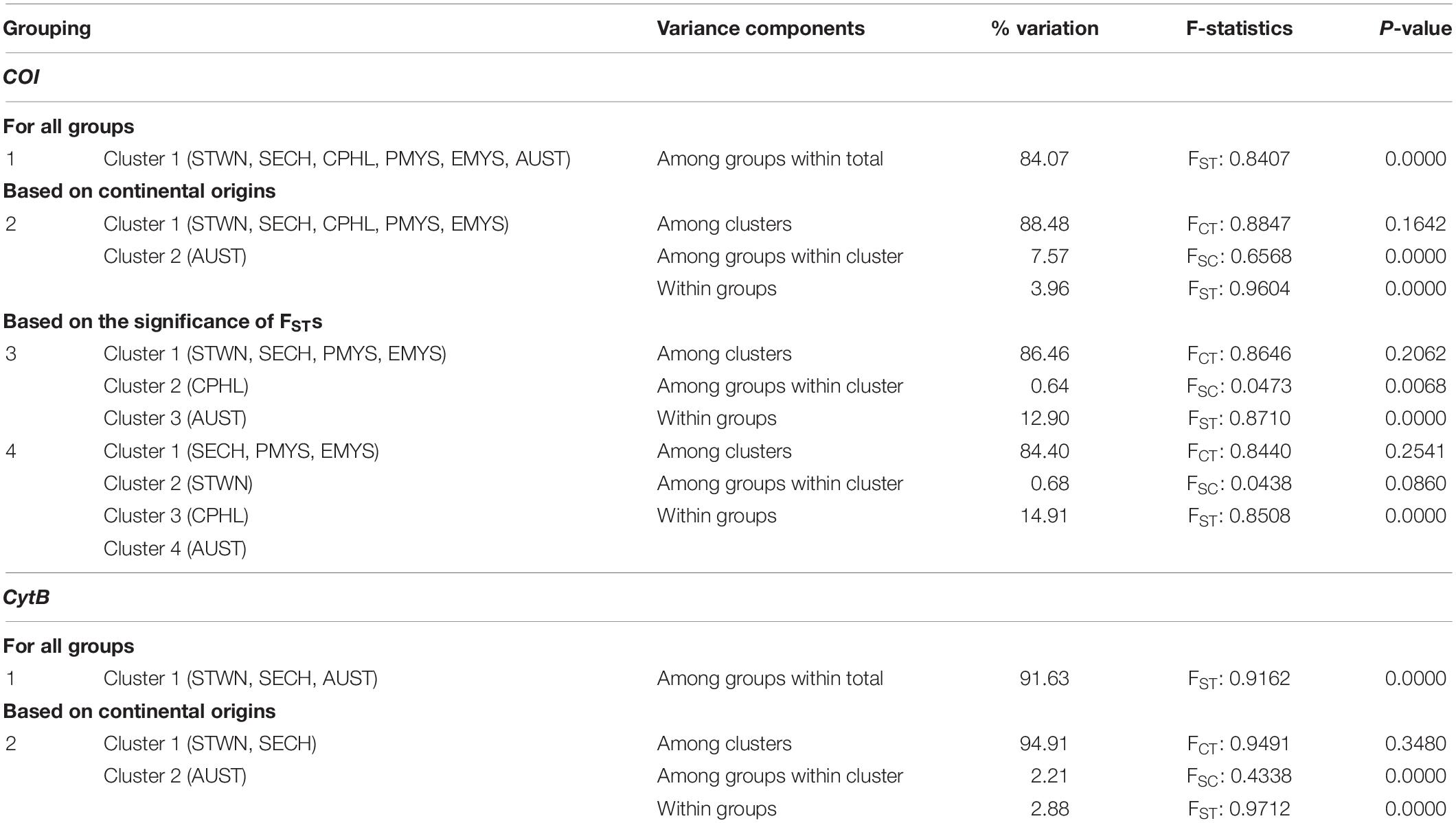
Task: Click the % variation value 2.21
Action: [1049, 776]
